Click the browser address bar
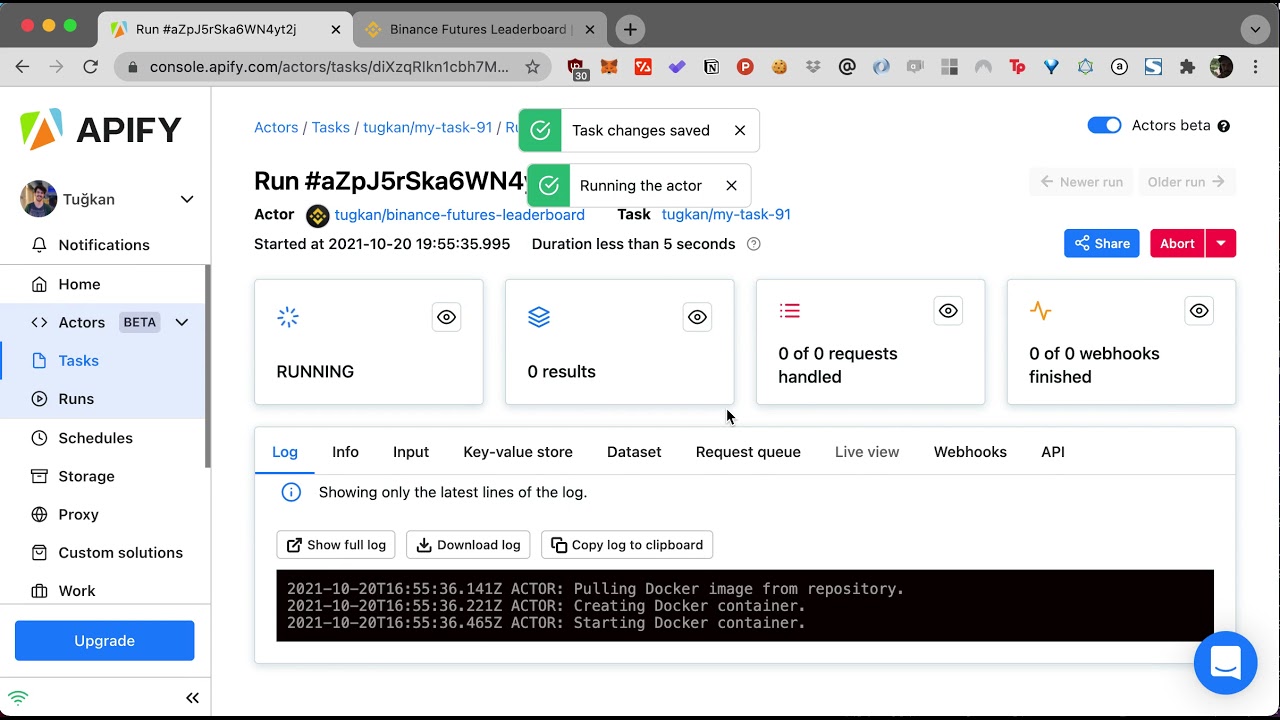Viewport: 1280px width, 720px height. (x=330, y=67)
